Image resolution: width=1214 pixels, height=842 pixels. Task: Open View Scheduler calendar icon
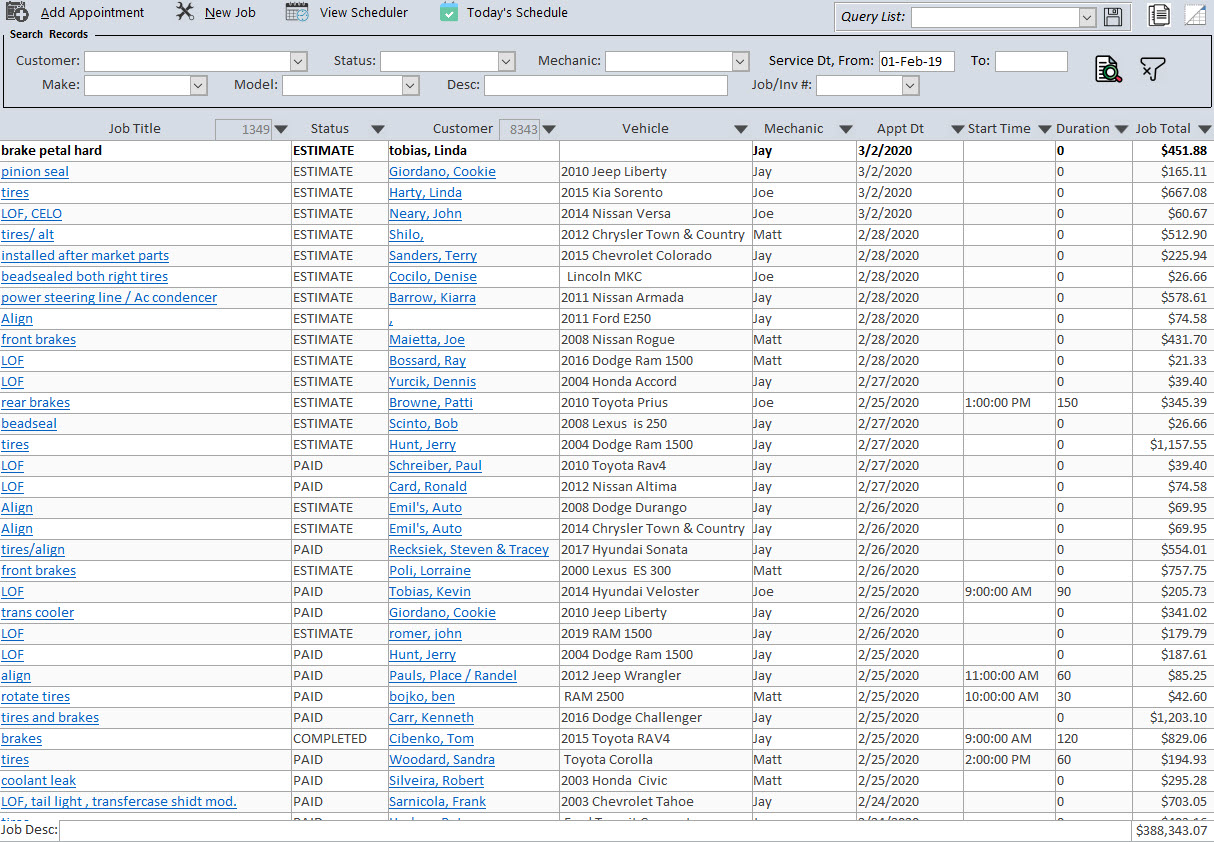tap(297, 13)
